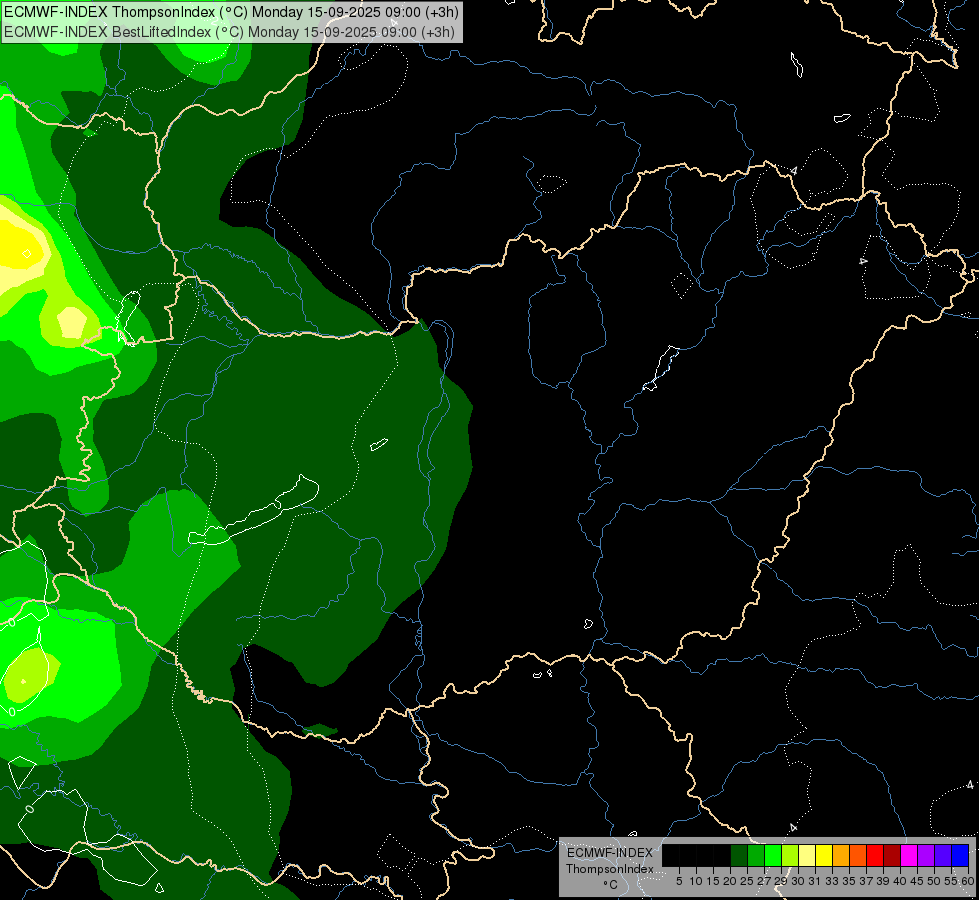
Task: Click the legend tick value 60
Action: 967,881
